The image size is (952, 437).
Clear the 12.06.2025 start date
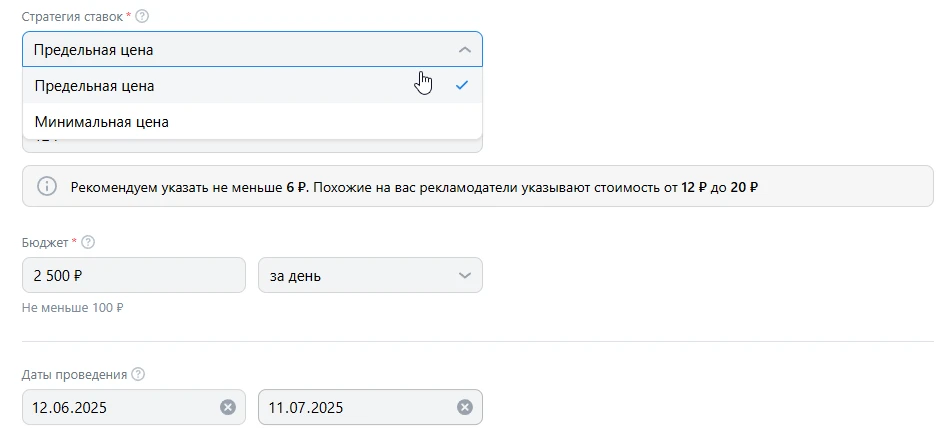(228, 407)
